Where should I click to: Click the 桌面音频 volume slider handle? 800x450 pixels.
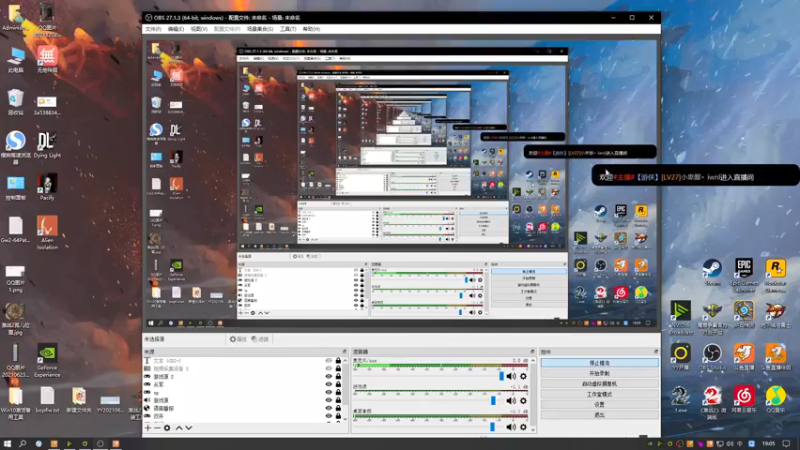click(x=492, y=427)
